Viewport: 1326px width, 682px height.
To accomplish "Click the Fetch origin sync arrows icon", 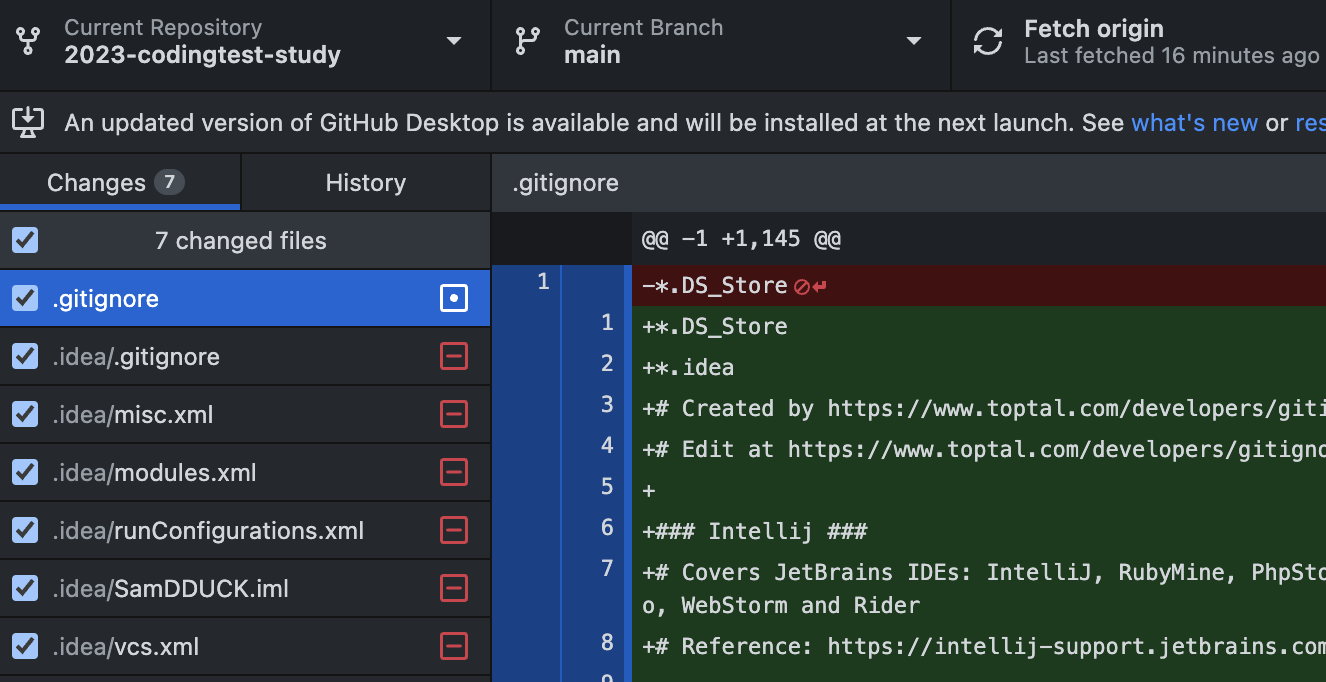I will click(x=988, y=41).
